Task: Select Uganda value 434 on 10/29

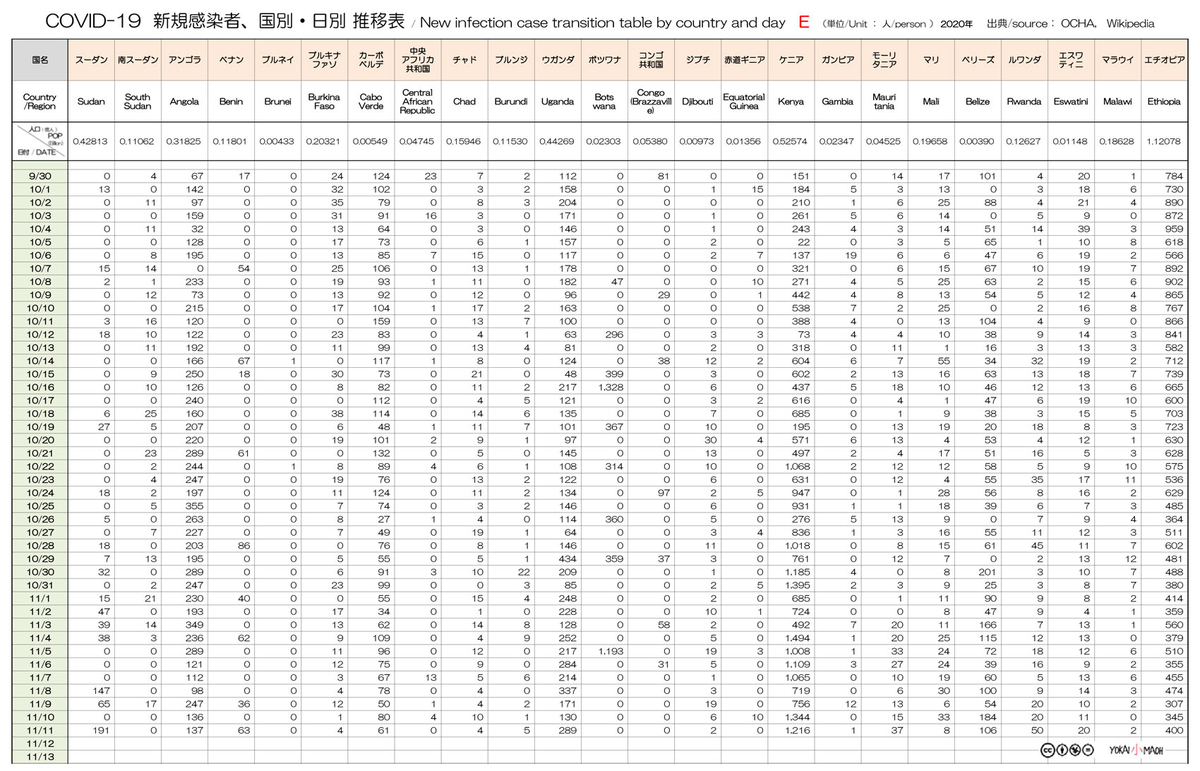Action: point(567,558)
